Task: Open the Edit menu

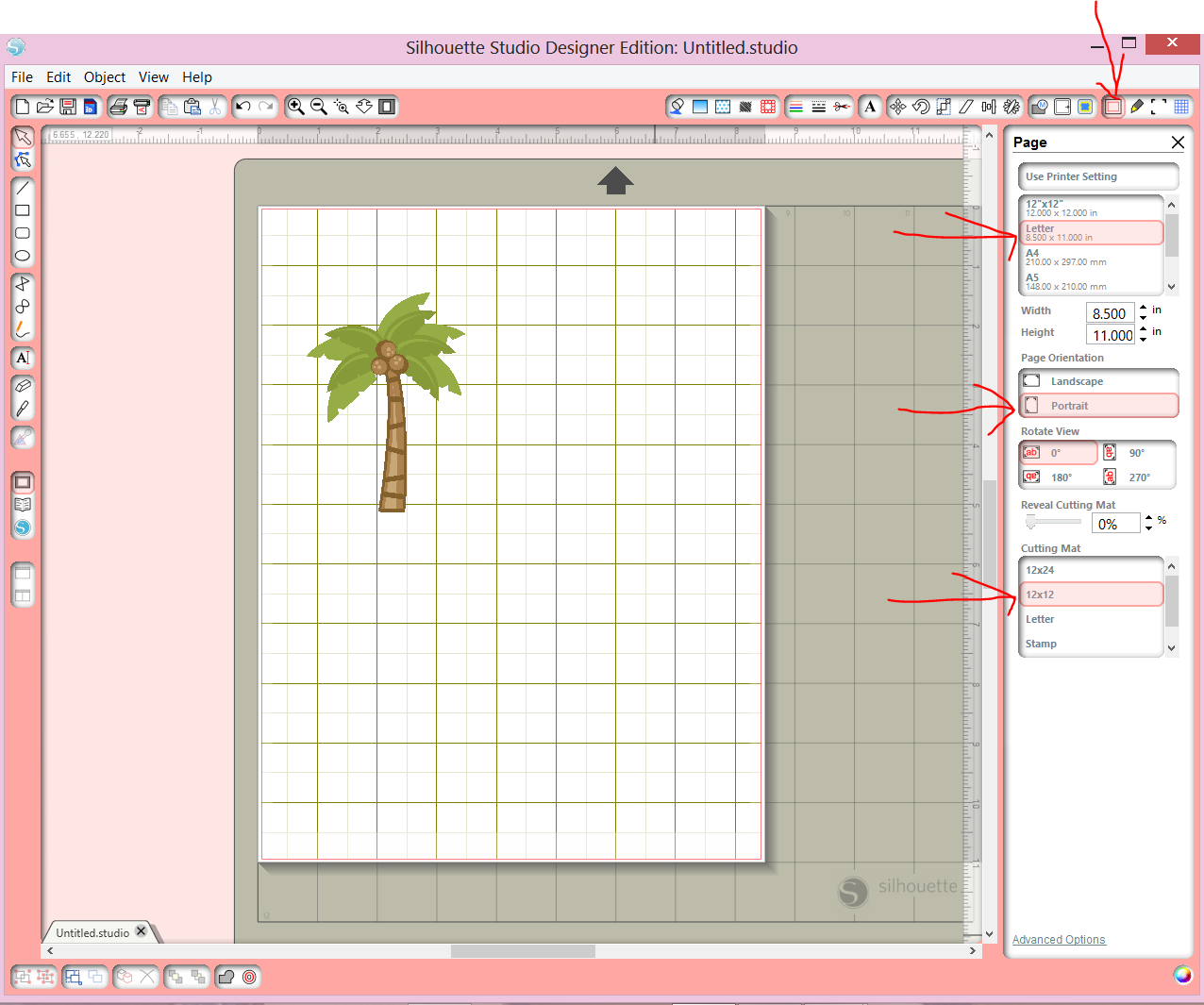Action: click(59, 77)
